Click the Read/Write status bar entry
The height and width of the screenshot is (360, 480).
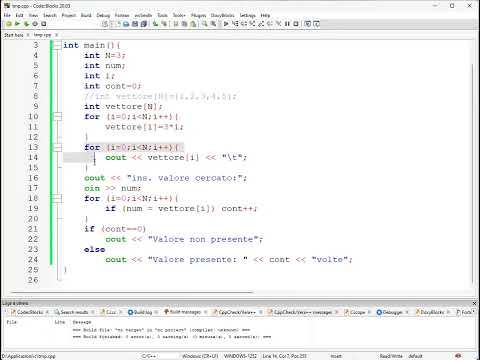[x=391, y=356]
